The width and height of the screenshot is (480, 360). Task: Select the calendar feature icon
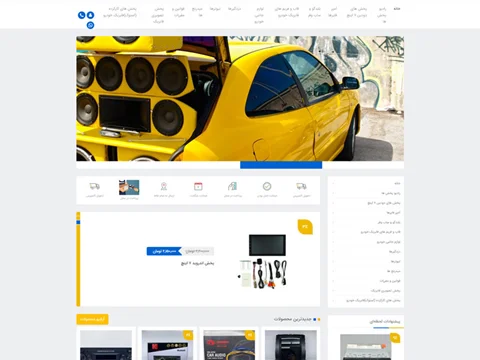[198, 186]
